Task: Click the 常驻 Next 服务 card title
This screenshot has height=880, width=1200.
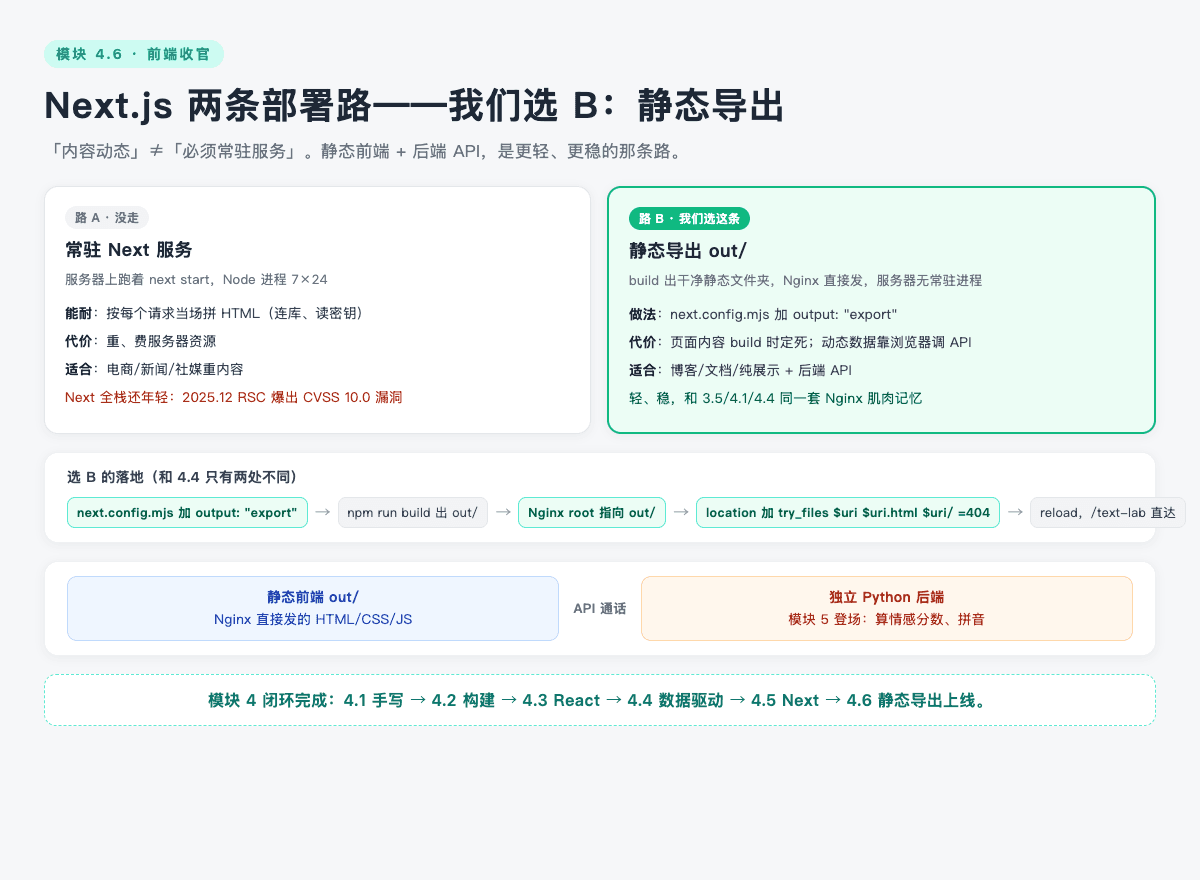Action: point(128,250)
